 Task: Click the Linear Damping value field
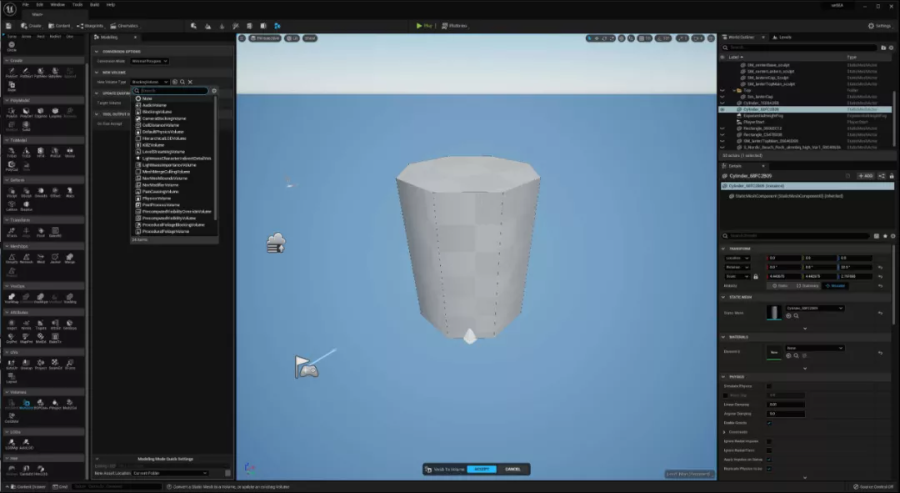pos(786,405)
